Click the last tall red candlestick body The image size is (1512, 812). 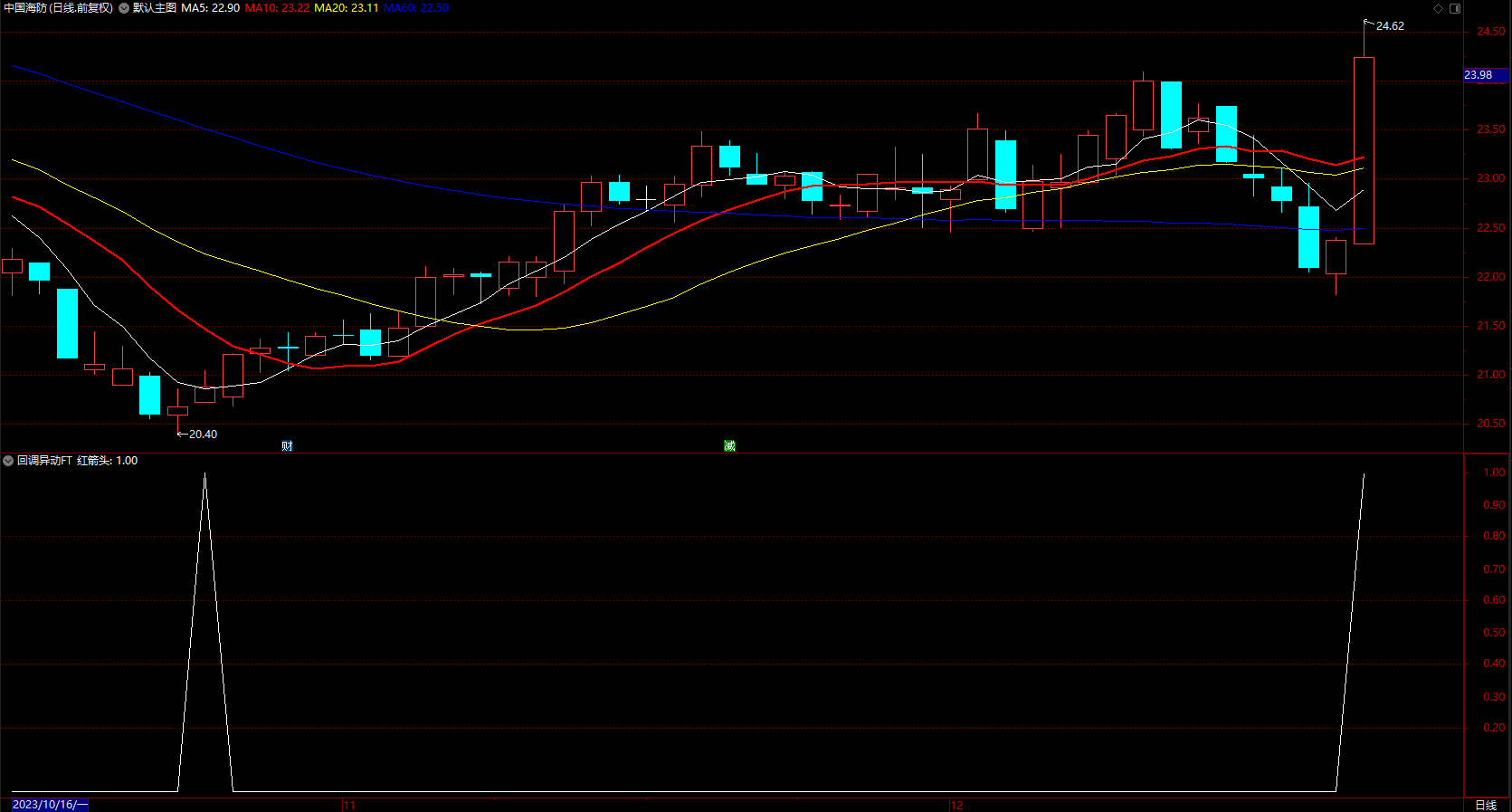click(x=1364, y=150)
